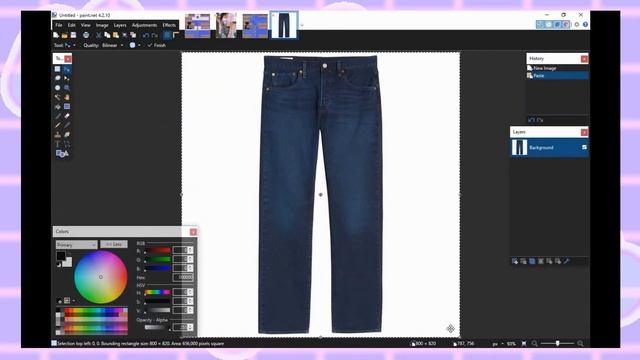
Task: Select the Paint Bucket tool
Action: pyautogui.click(x=58, y=107)
